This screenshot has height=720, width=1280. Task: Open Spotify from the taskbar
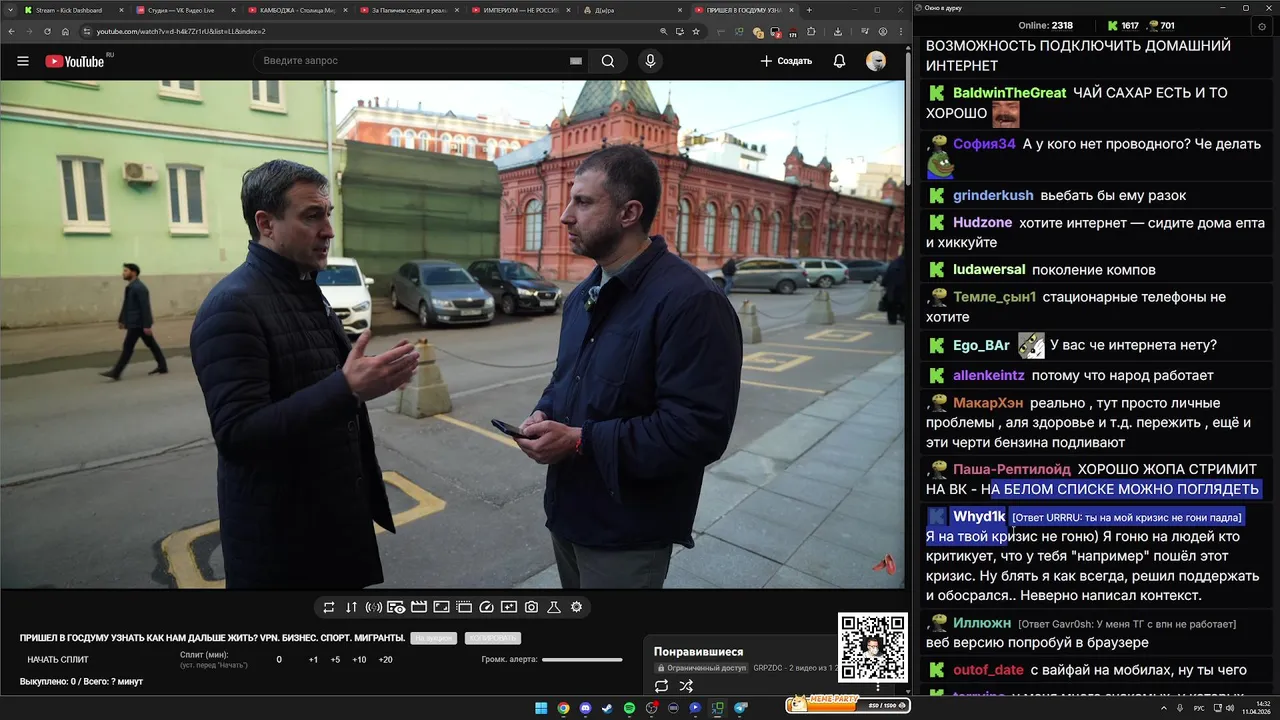pos(629,708)
